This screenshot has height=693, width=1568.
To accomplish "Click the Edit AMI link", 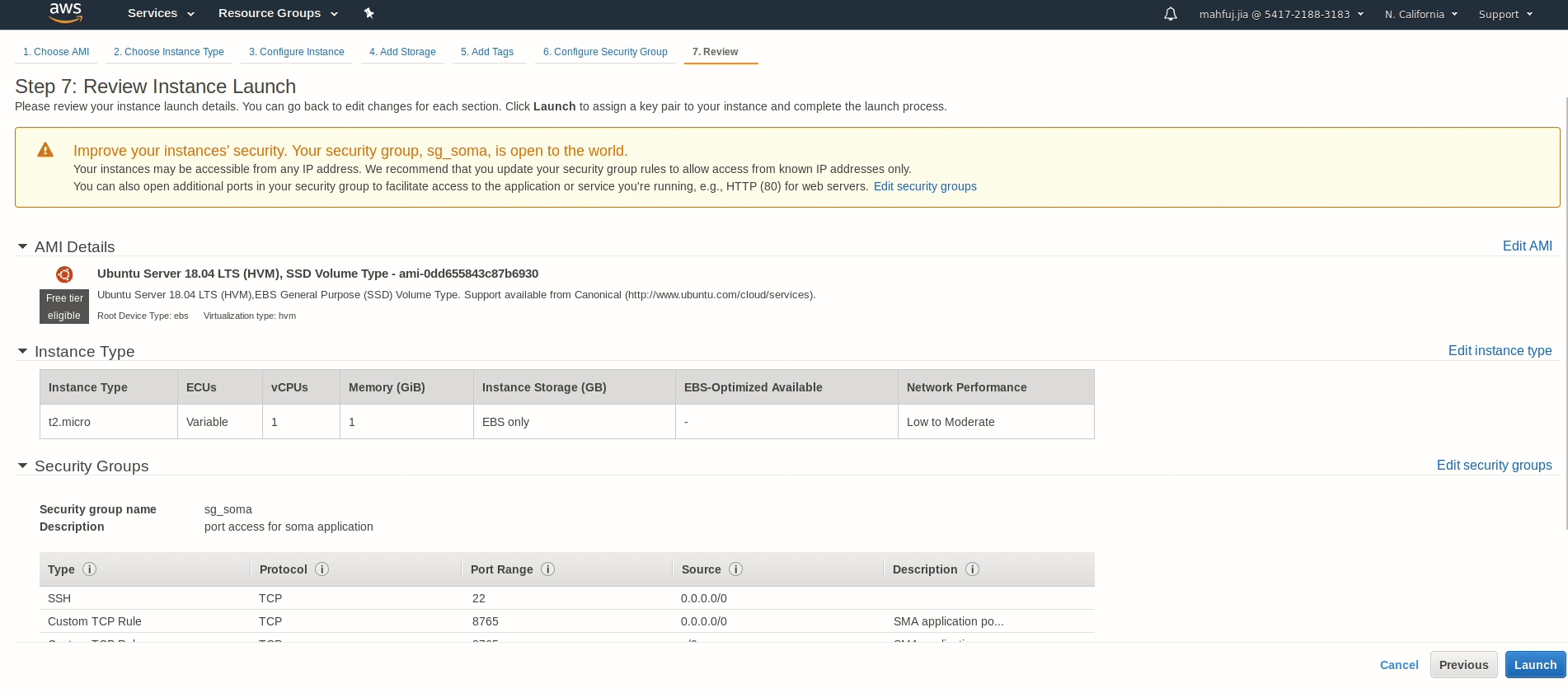I will pyautogui.click(x=1527, y=246).
